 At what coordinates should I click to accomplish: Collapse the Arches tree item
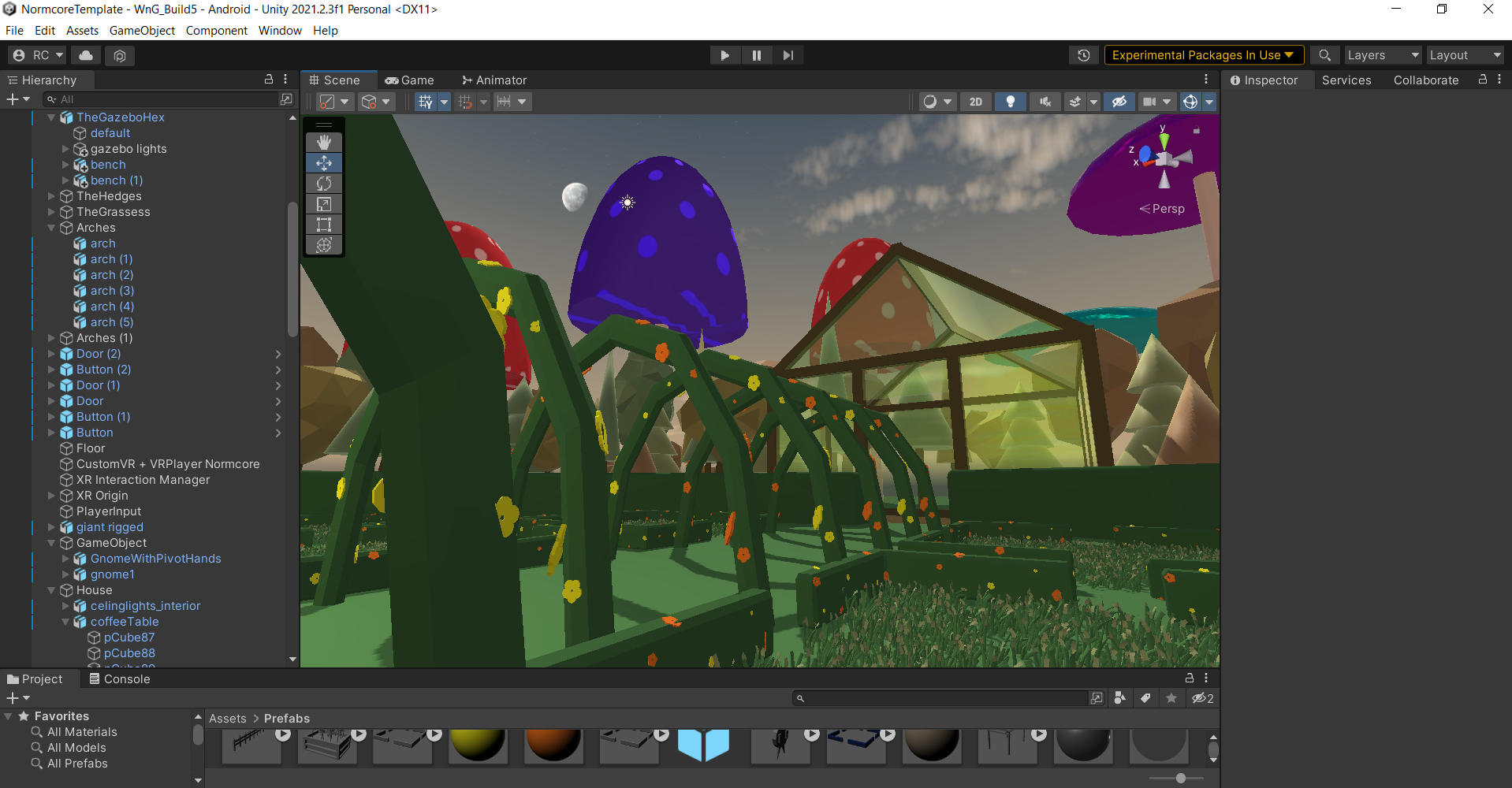[52, 228]
